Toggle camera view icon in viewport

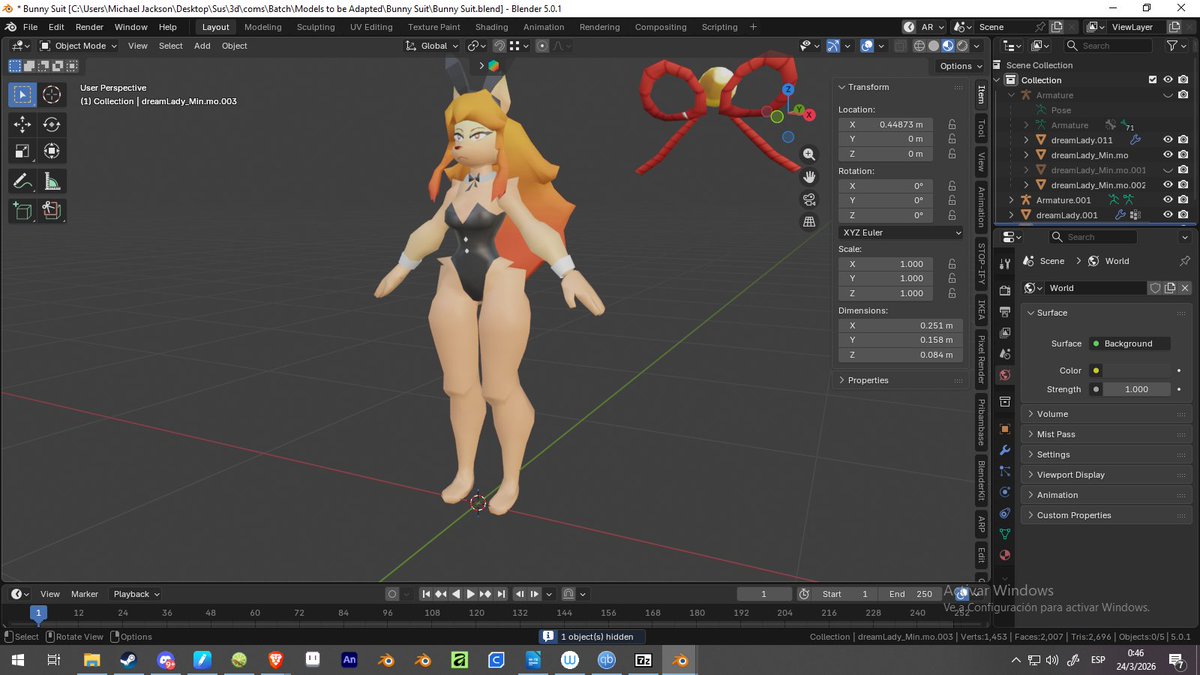[x=809, y=199]
